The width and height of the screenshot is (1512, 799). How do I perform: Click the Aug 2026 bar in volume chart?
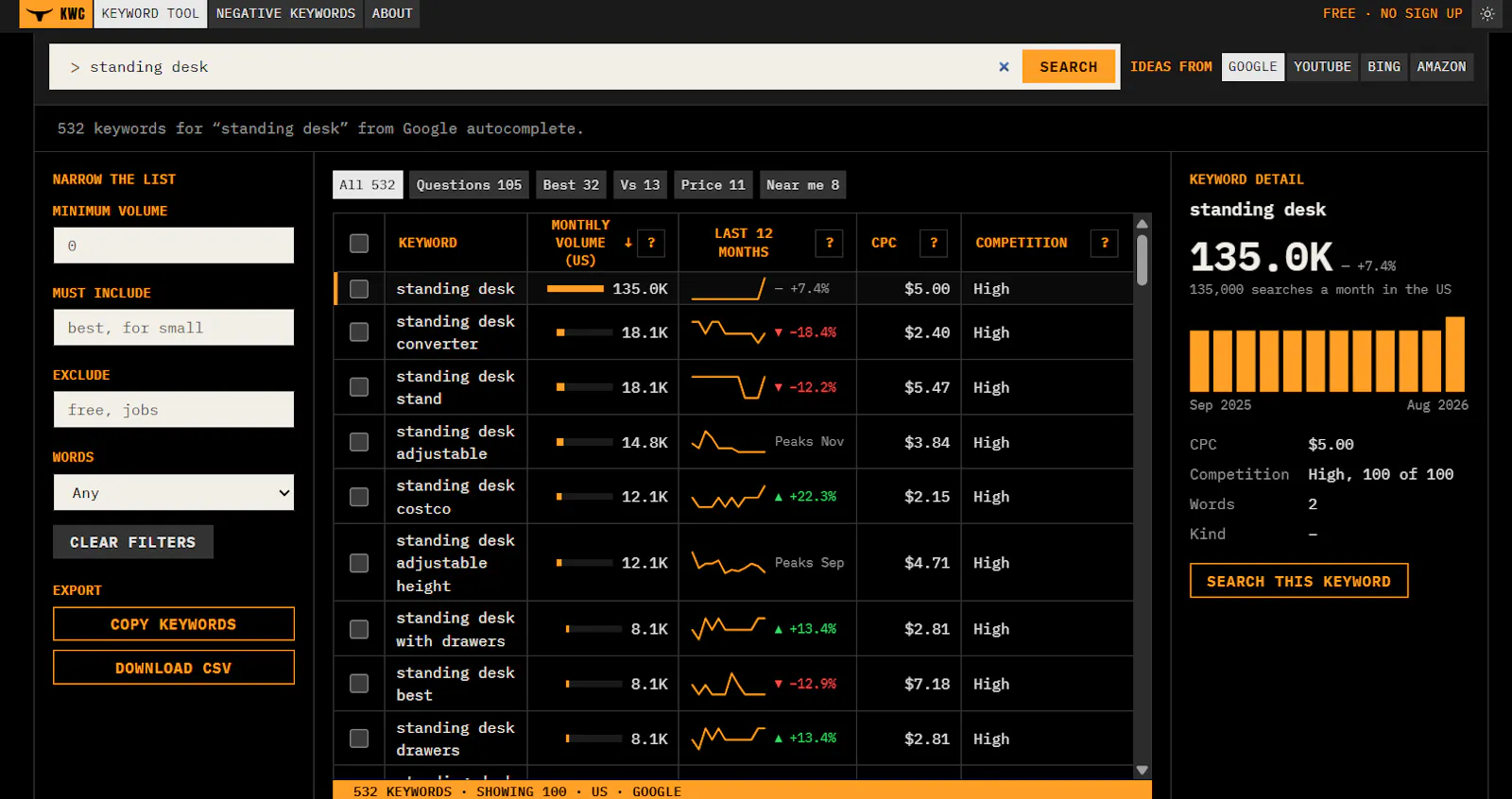1455,354
